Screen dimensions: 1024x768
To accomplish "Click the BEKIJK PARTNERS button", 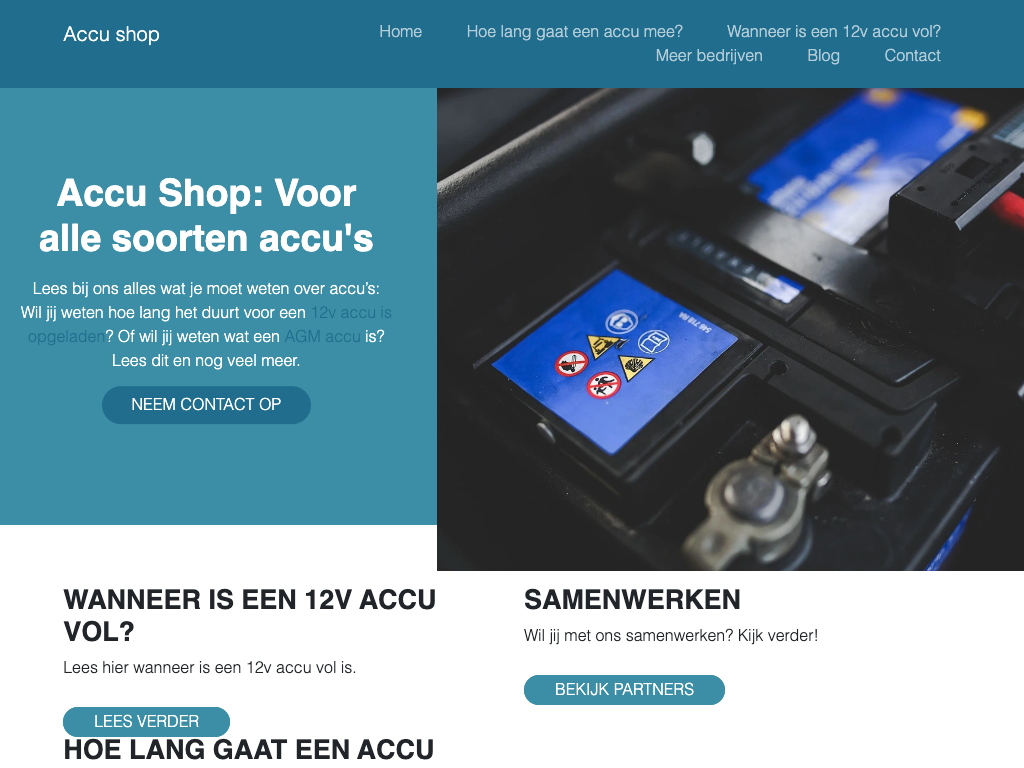I will pyautogui.click(x=624, y=690).
